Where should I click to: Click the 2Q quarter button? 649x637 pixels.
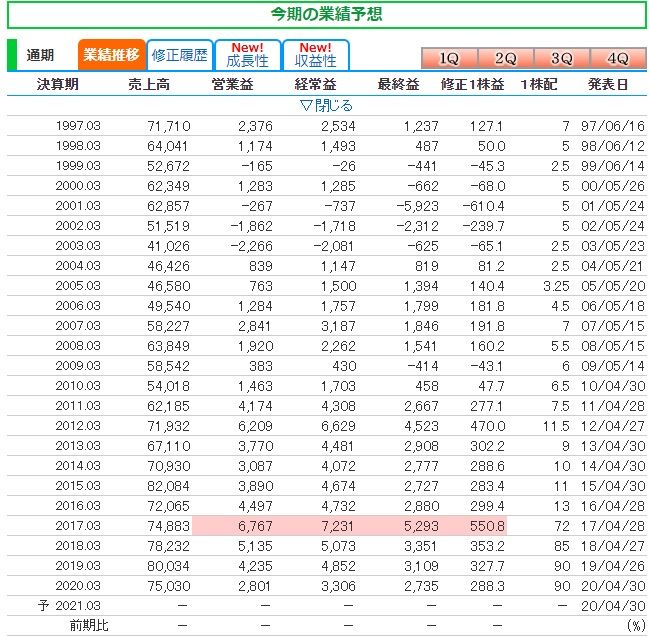(x=505, y=58)
